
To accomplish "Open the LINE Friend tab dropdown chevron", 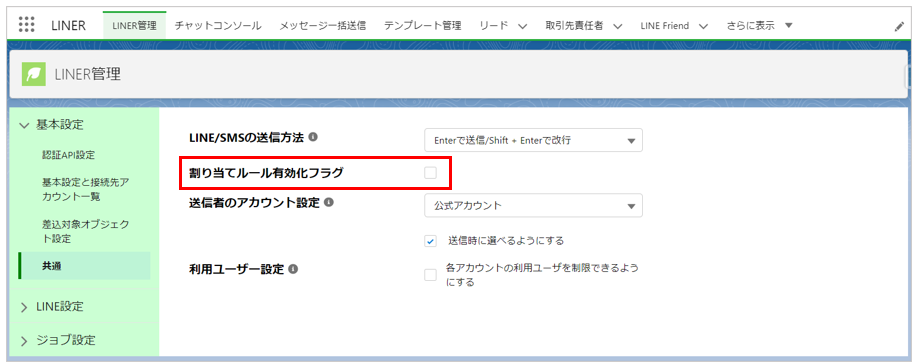I will pos(703,26).
